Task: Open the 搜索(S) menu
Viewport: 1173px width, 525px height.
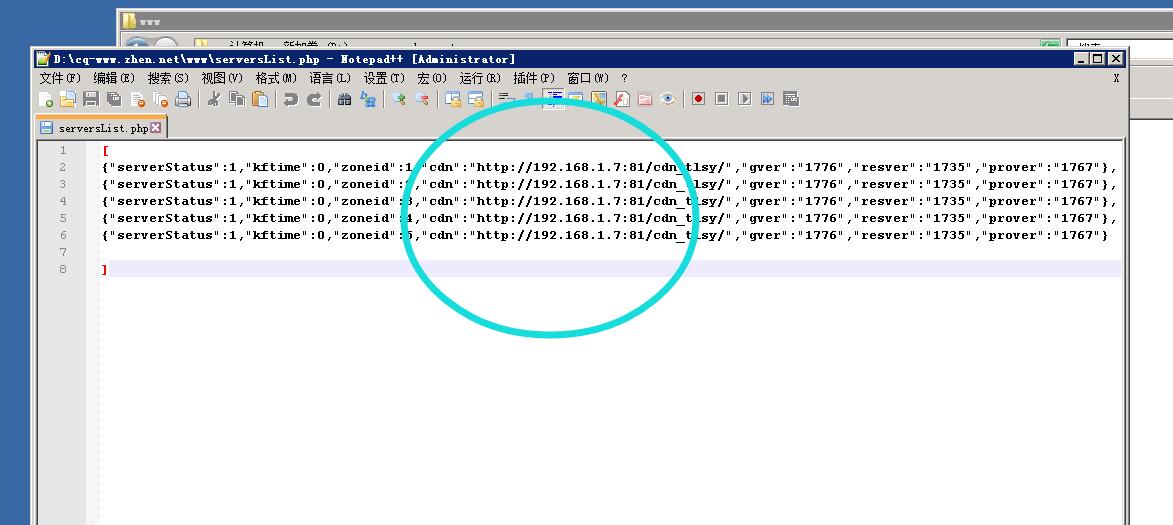Action: tap(168, 78)
